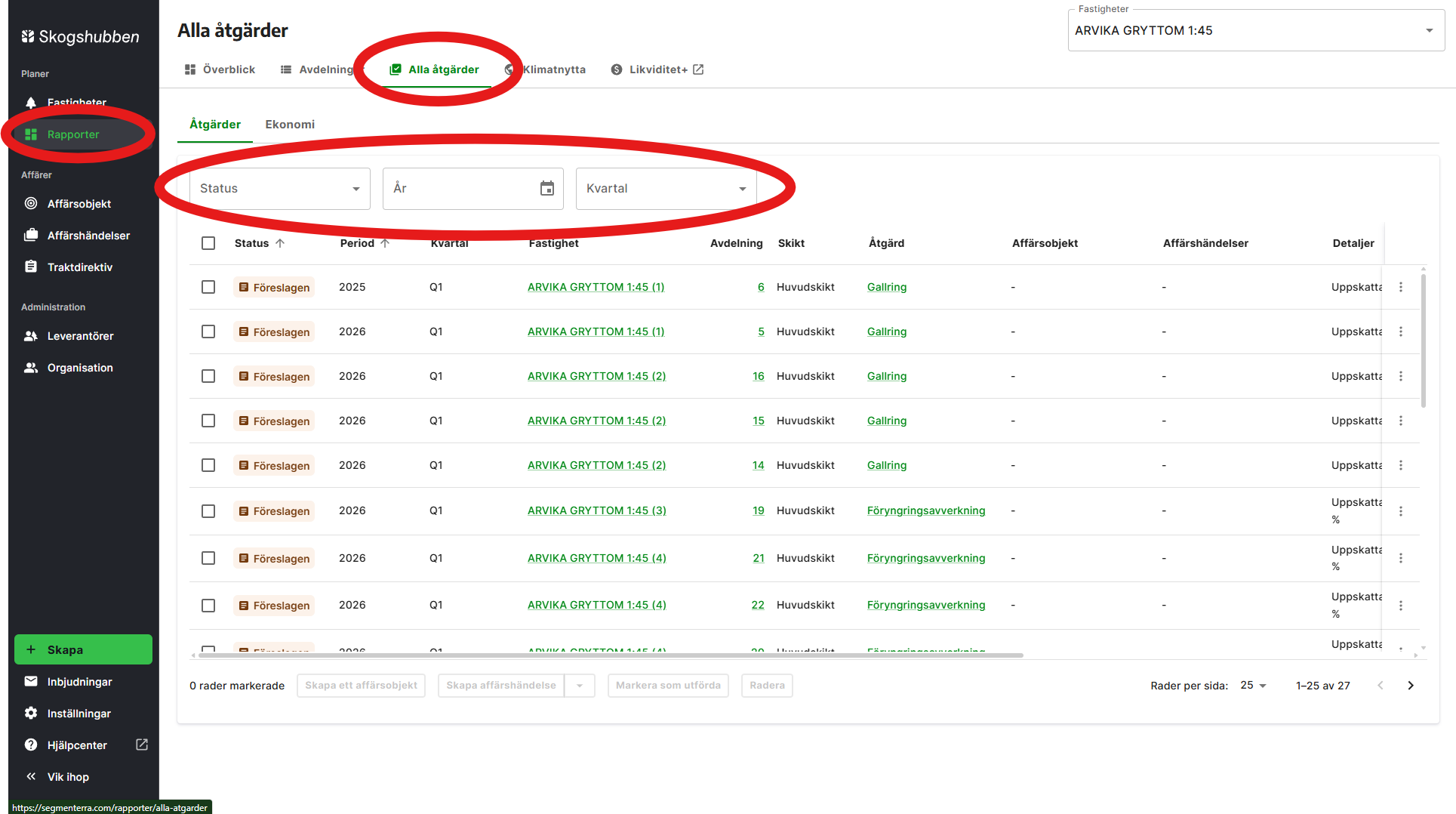The height and width of the screenshot is (814, 1456).
Task: Open Föryngringsavverkning link for avdelning 21
Action: pos(926,558)
